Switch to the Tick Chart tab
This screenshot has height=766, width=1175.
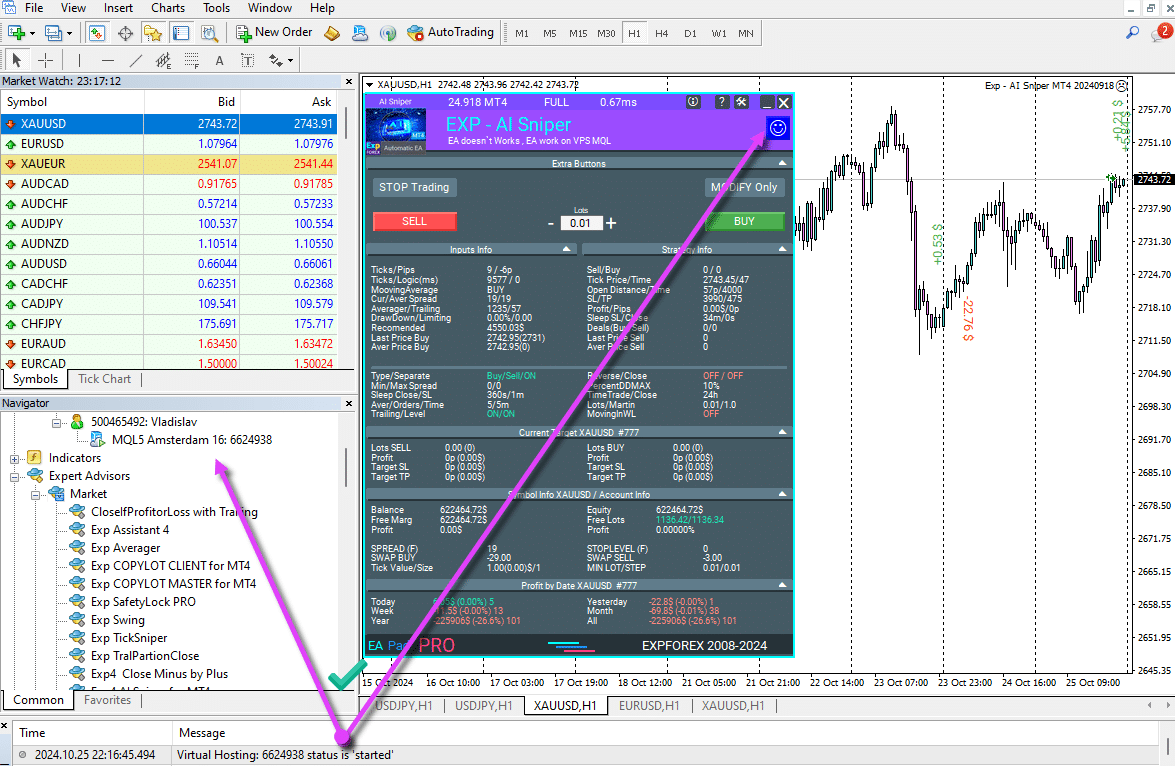coord(104,379)
